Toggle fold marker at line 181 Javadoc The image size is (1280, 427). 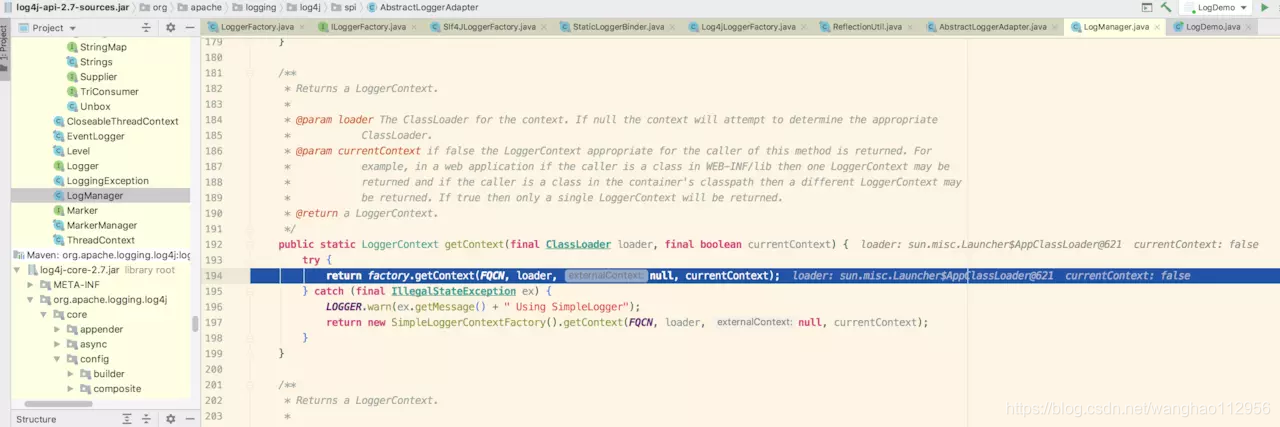pos(251,74)
